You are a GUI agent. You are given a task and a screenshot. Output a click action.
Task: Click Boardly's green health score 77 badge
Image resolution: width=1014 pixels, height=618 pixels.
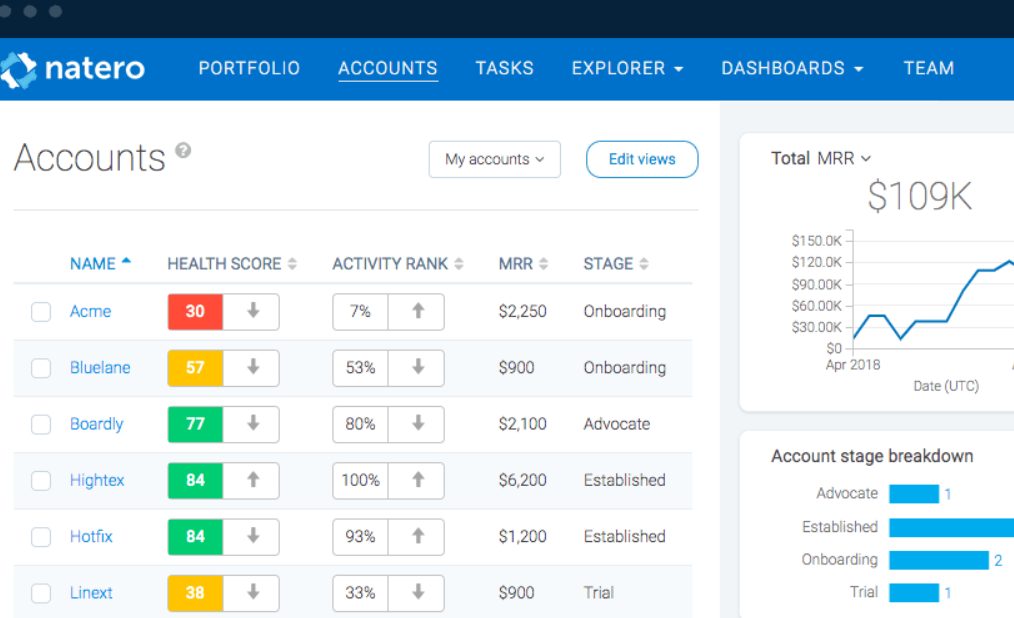195,424
